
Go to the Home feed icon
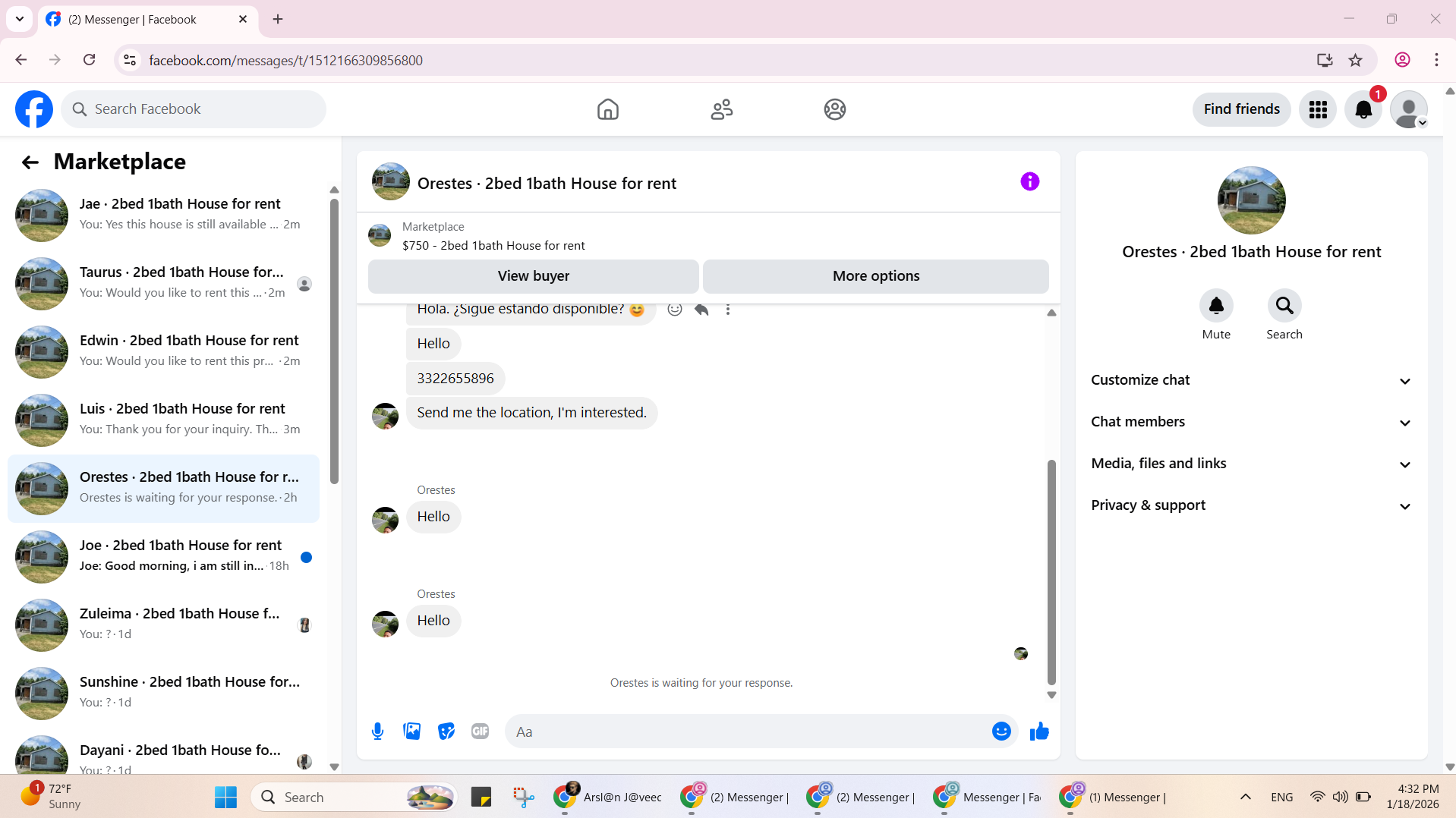[607, 109]
